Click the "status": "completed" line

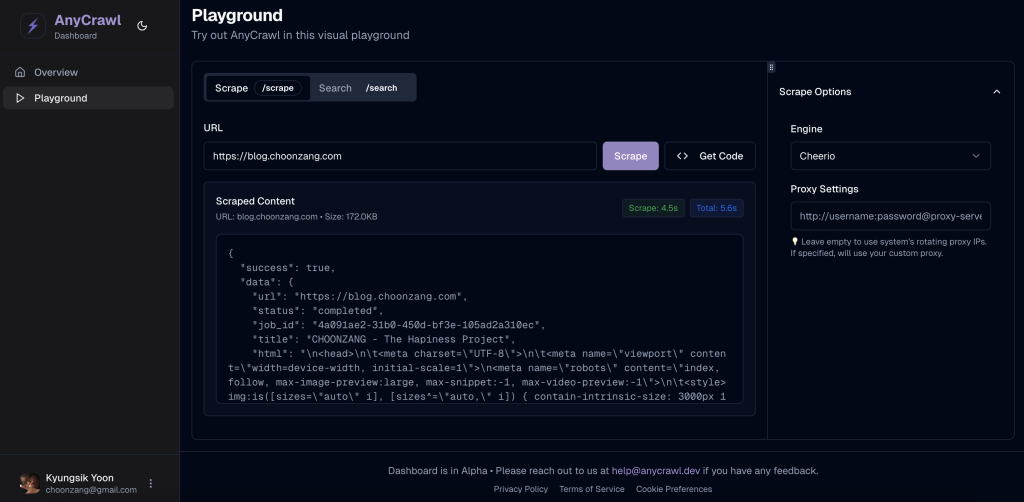click(318, 311)
